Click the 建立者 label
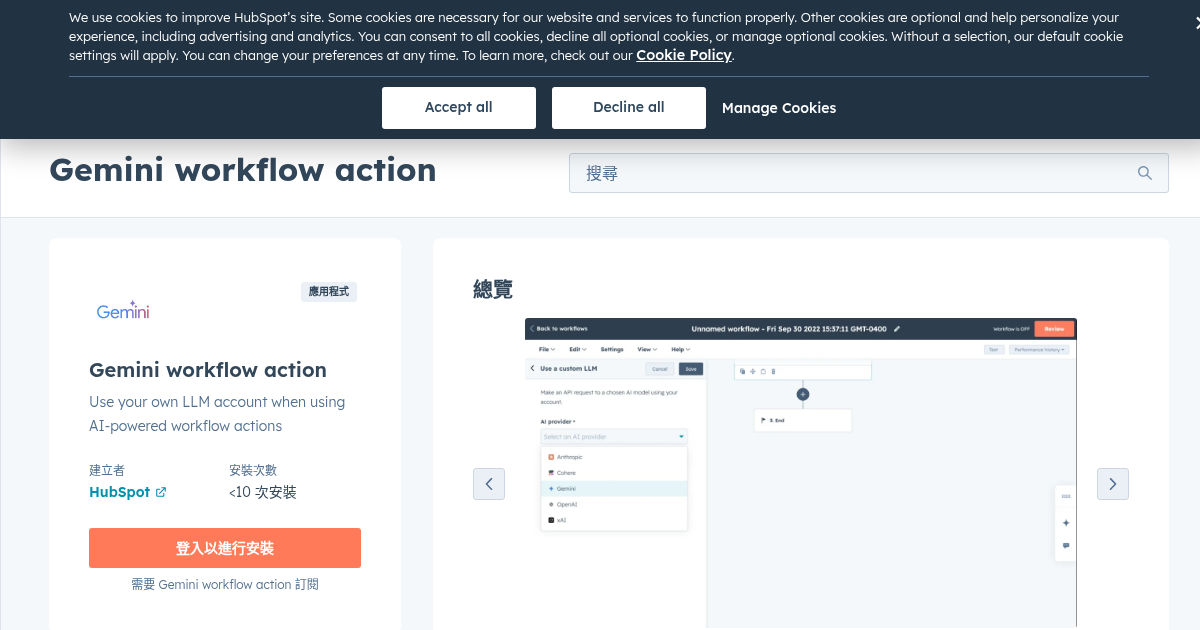Image resolution: width=1200 pixels, height=630 pixels. pos(107,469)
